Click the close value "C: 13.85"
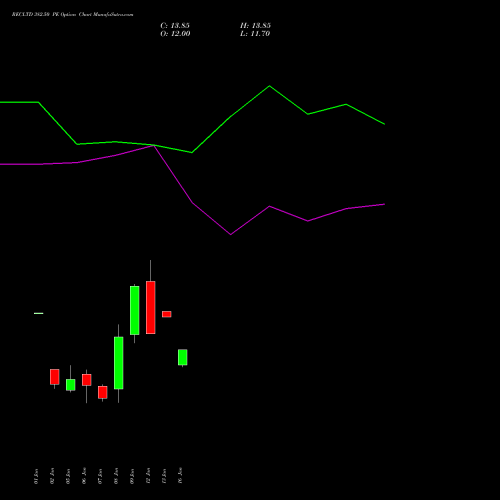 point(175,26)
